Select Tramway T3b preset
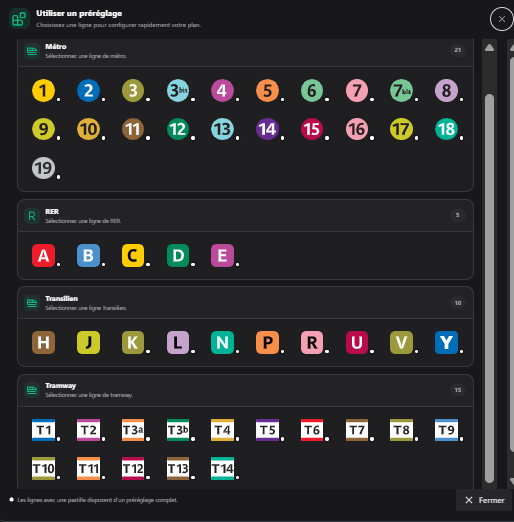Viewport: 514px width, 522px height. 178,430
